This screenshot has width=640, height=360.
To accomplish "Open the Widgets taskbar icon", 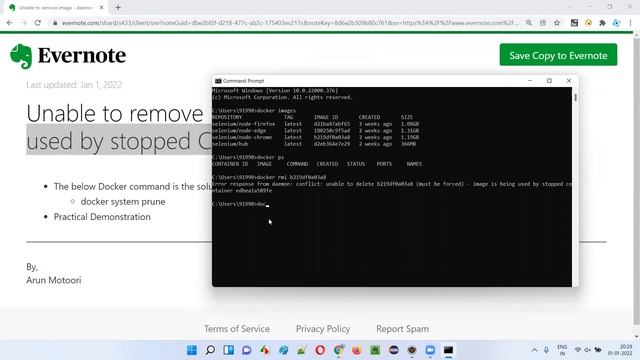I will click(x=229, y=350).
